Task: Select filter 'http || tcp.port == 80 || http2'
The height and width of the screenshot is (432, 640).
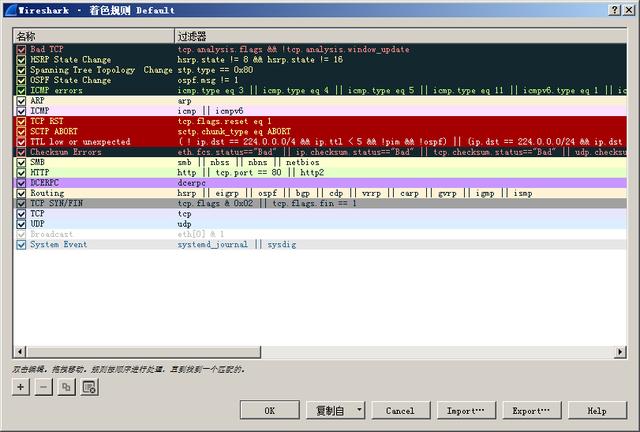Action: coord(251,173)
